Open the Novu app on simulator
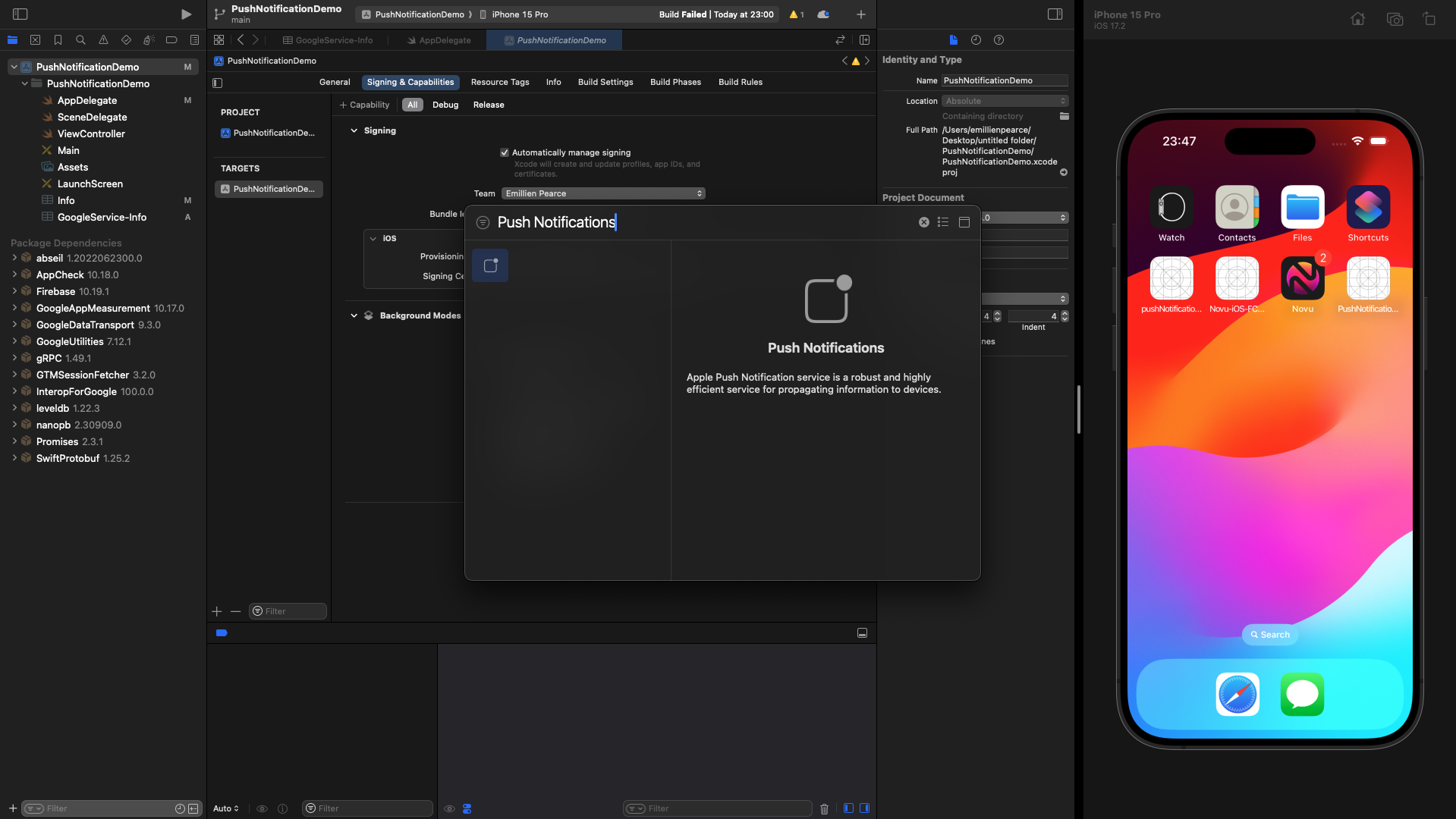The image size is (1456, 819). click(1302, 279)
